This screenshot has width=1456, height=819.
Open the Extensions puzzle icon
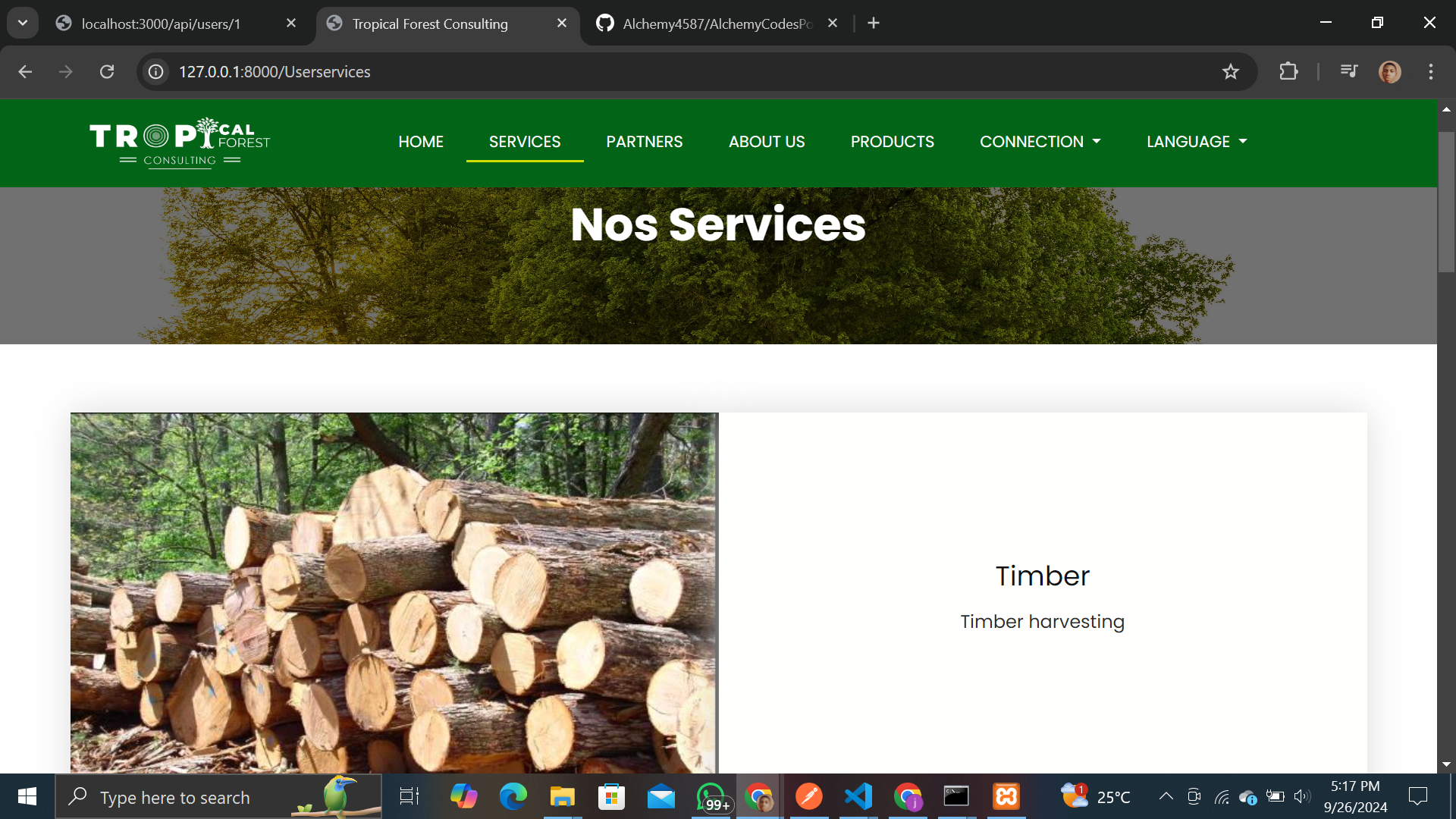coord(1288,71)
